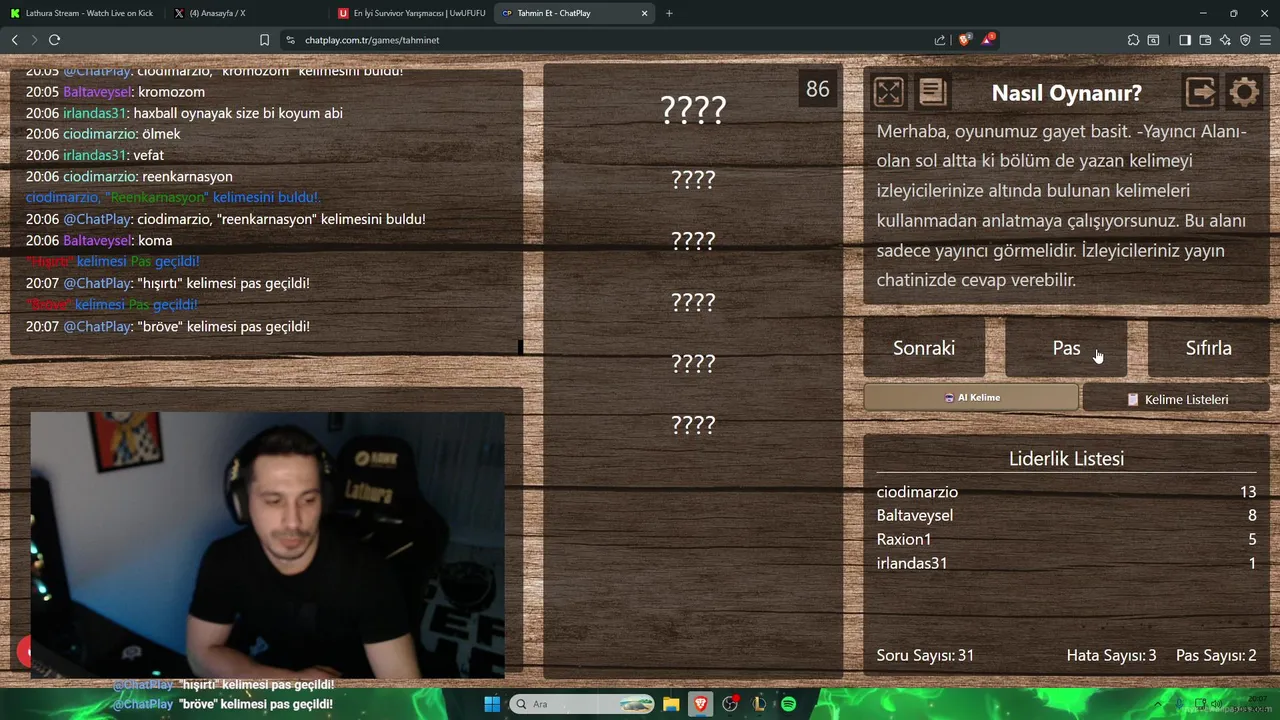This screenshot has height=720, width=1280.
Task: Click the streamer webcam video feed
Action: (x=267, y=545)
